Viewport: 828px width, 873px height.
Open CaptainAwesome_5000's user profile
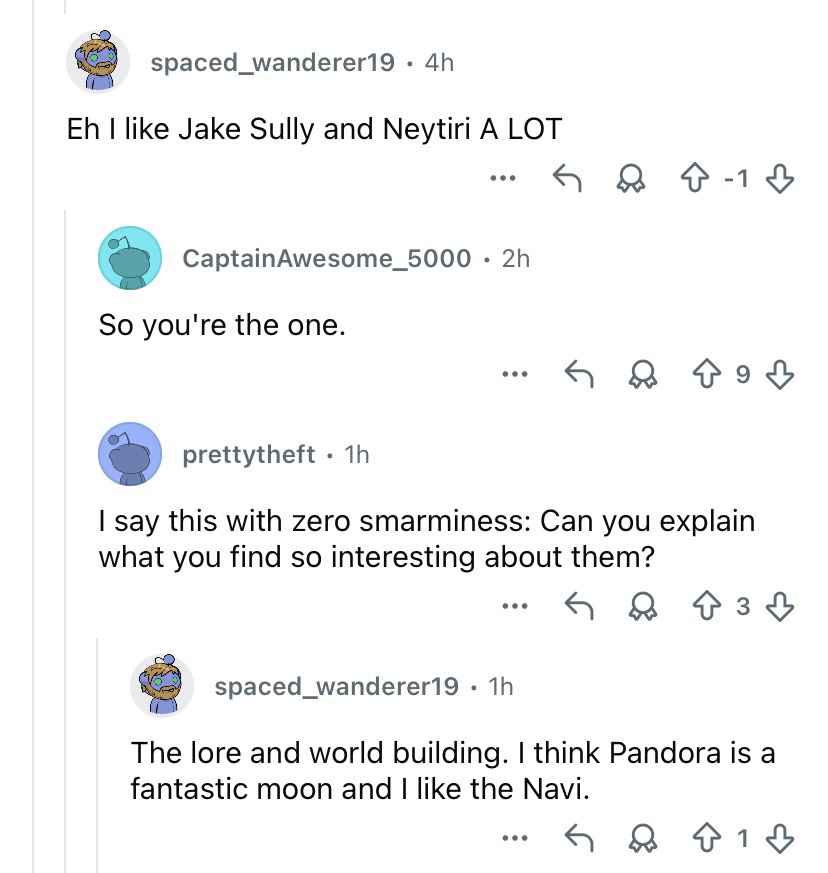326,258
